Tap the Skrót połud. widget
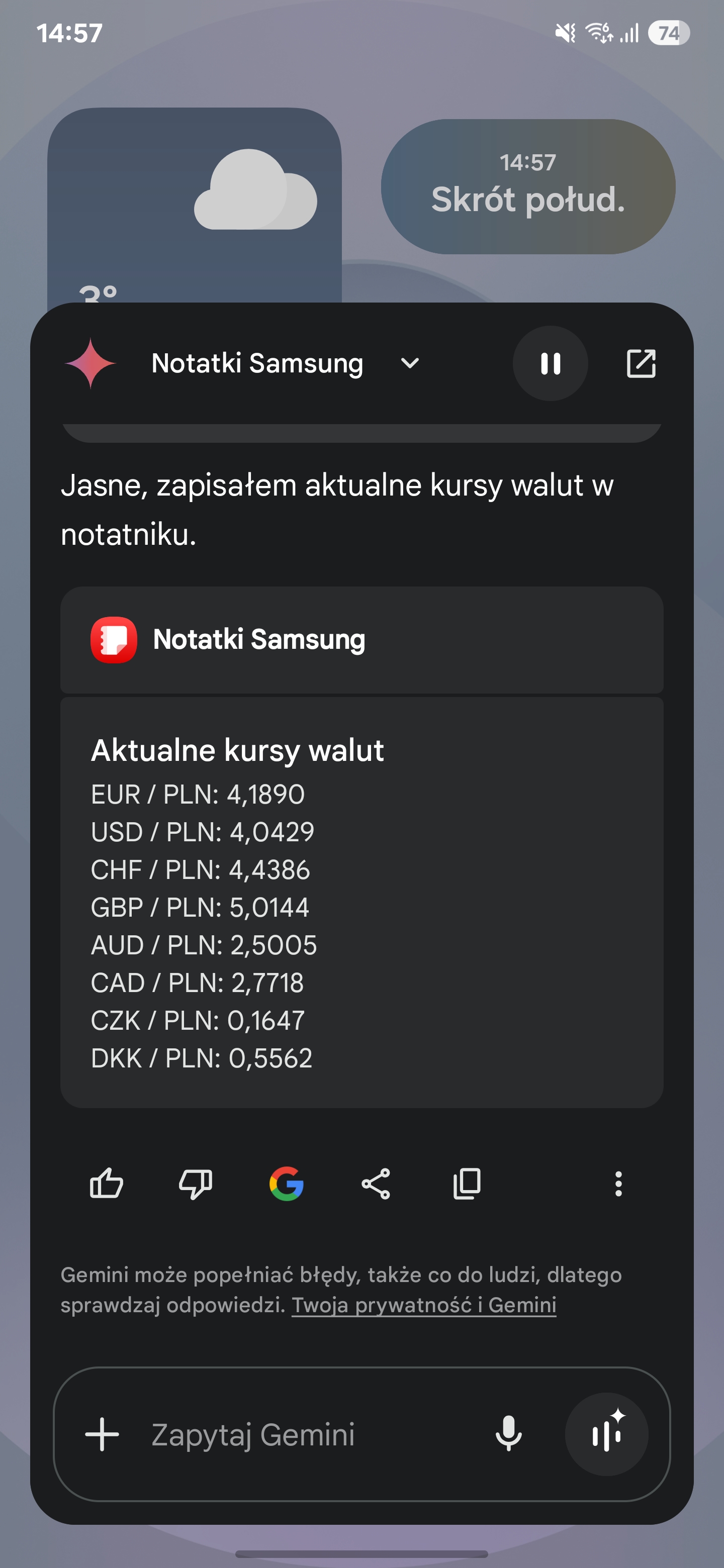 [x=528, y=186]
